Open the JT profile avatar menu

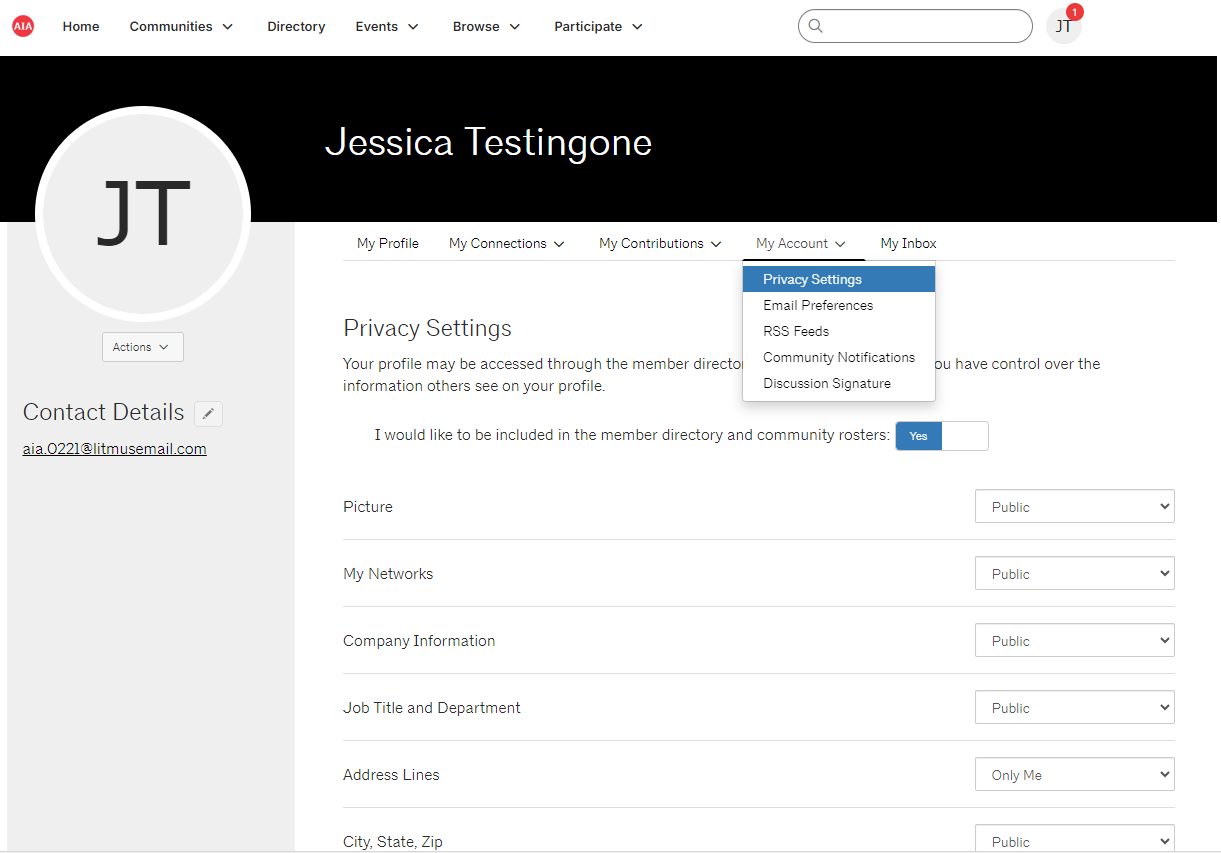[1062, 26]
